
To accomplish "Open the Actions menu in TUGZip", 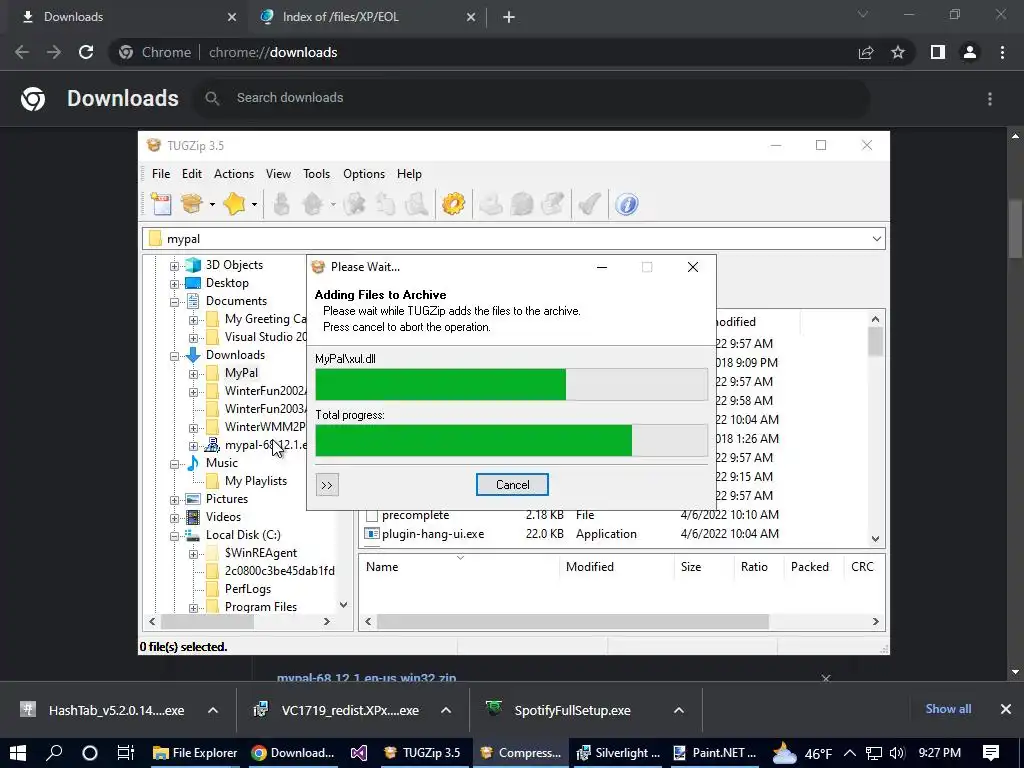I will [234, 174].
